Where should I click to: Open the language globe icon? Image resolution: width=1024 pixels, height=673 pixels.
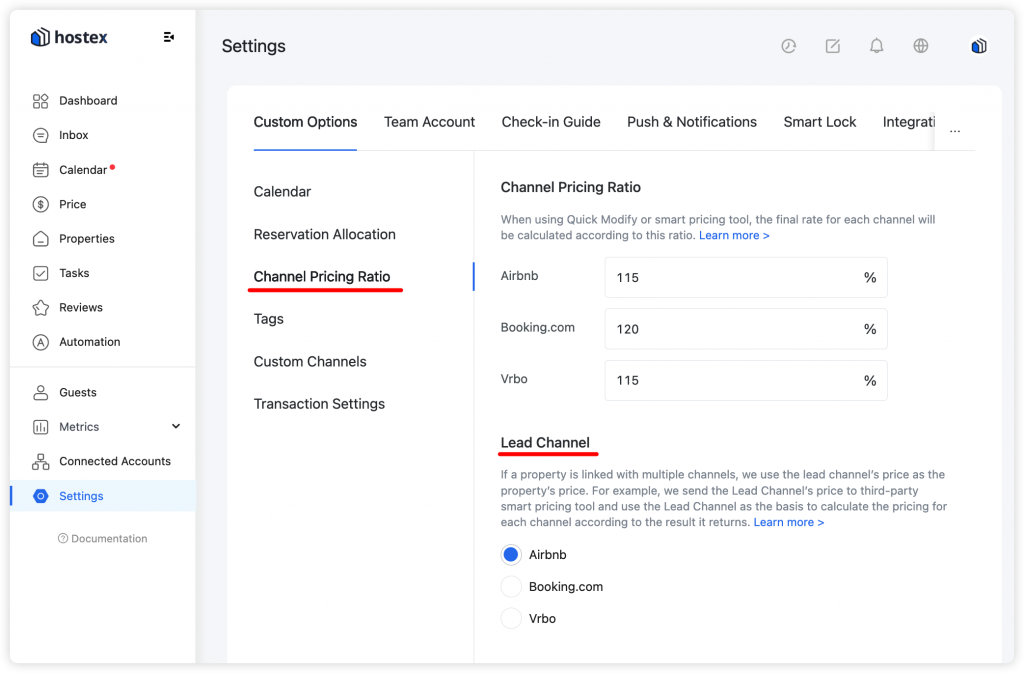[921, 46]
